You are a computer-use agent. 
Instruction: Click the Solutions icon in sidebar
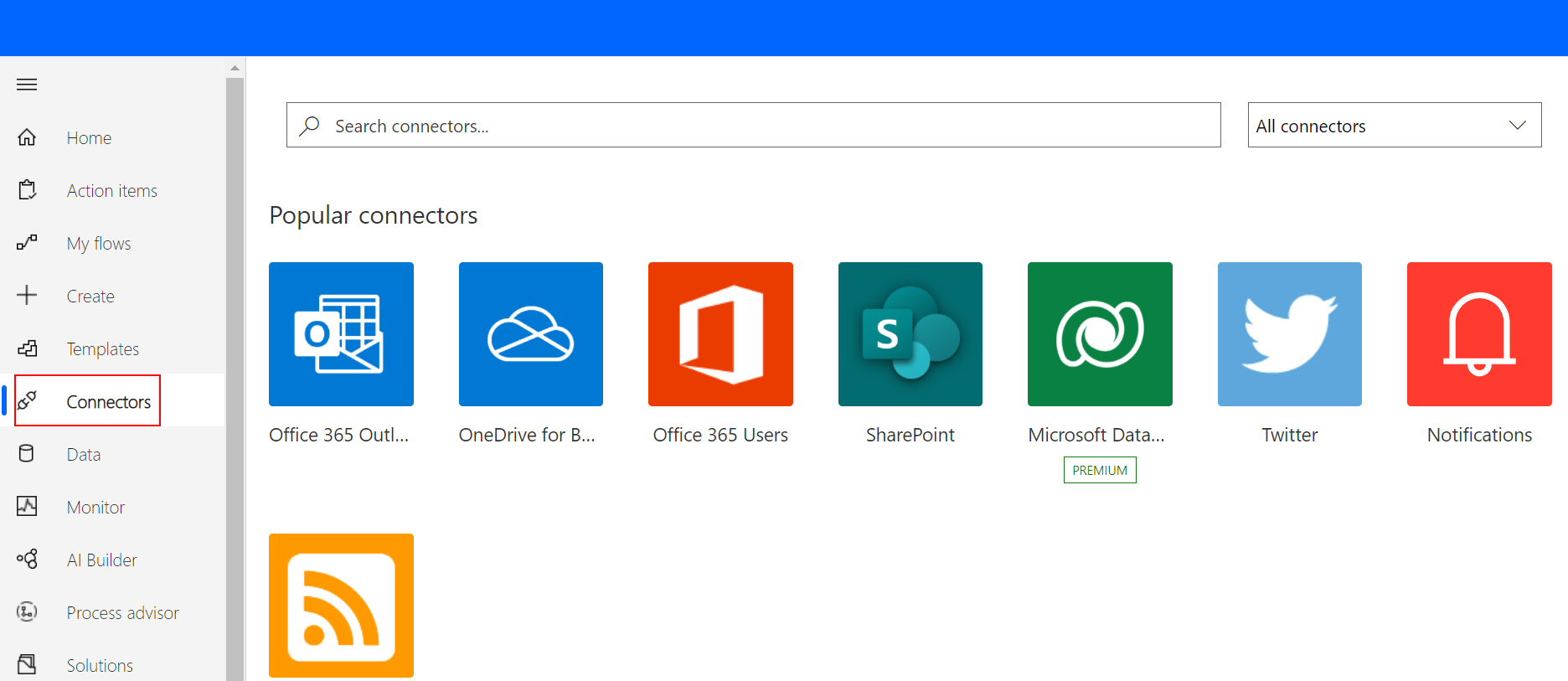[27, 664]
